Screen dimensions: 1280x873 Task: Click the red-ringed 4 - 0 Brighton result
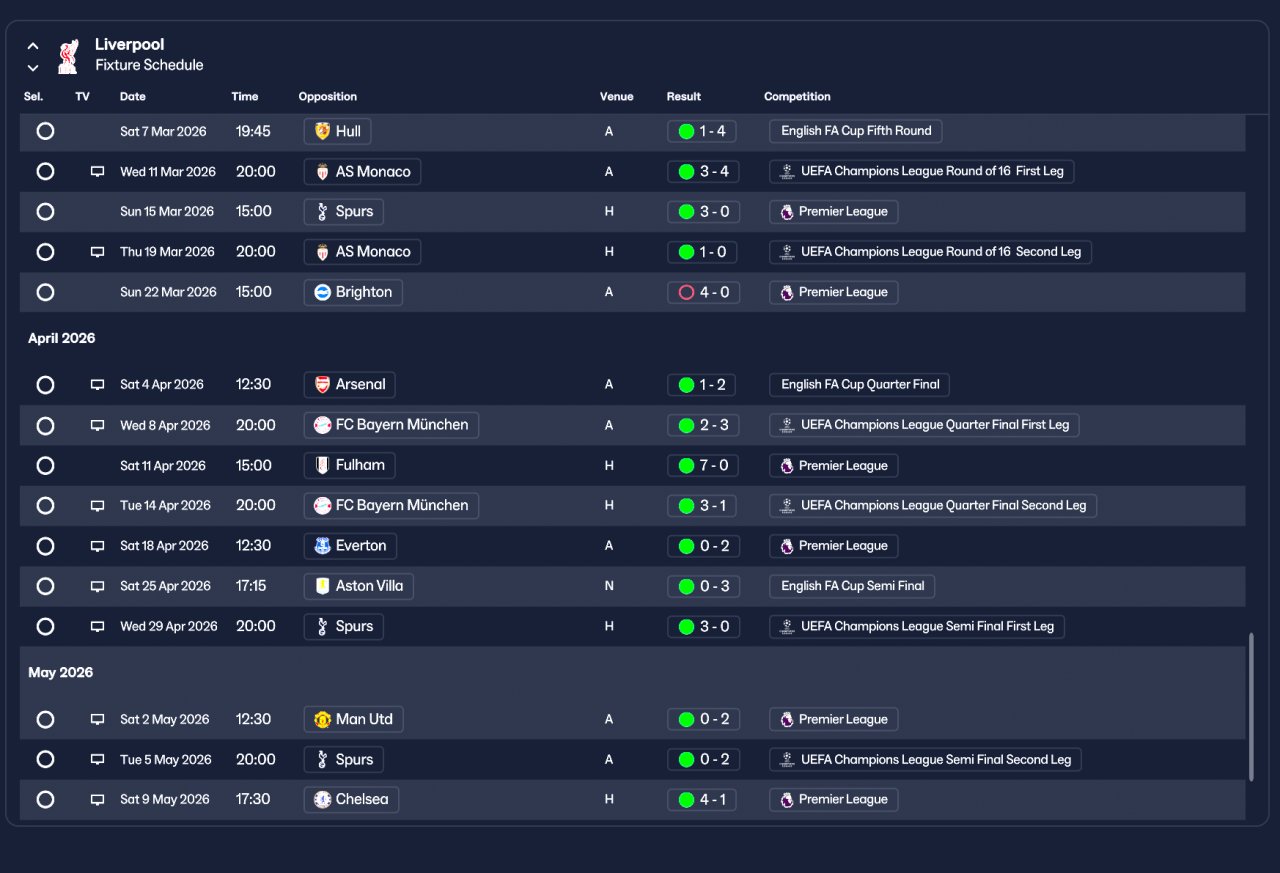tap(704, 292)
